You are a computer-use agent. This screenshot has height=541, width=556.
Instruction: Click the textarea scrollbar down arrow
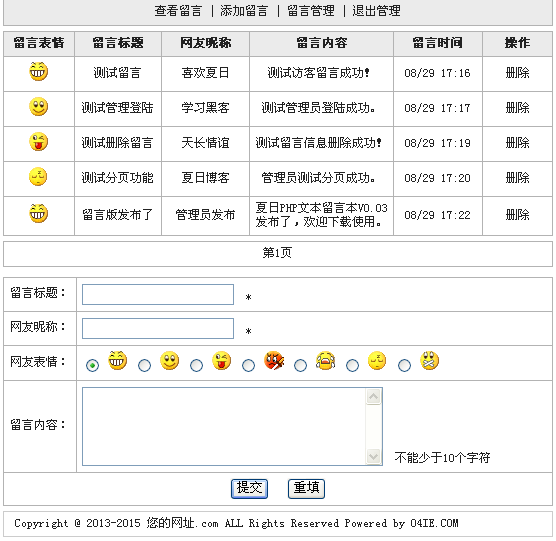[x=373, y=456]
